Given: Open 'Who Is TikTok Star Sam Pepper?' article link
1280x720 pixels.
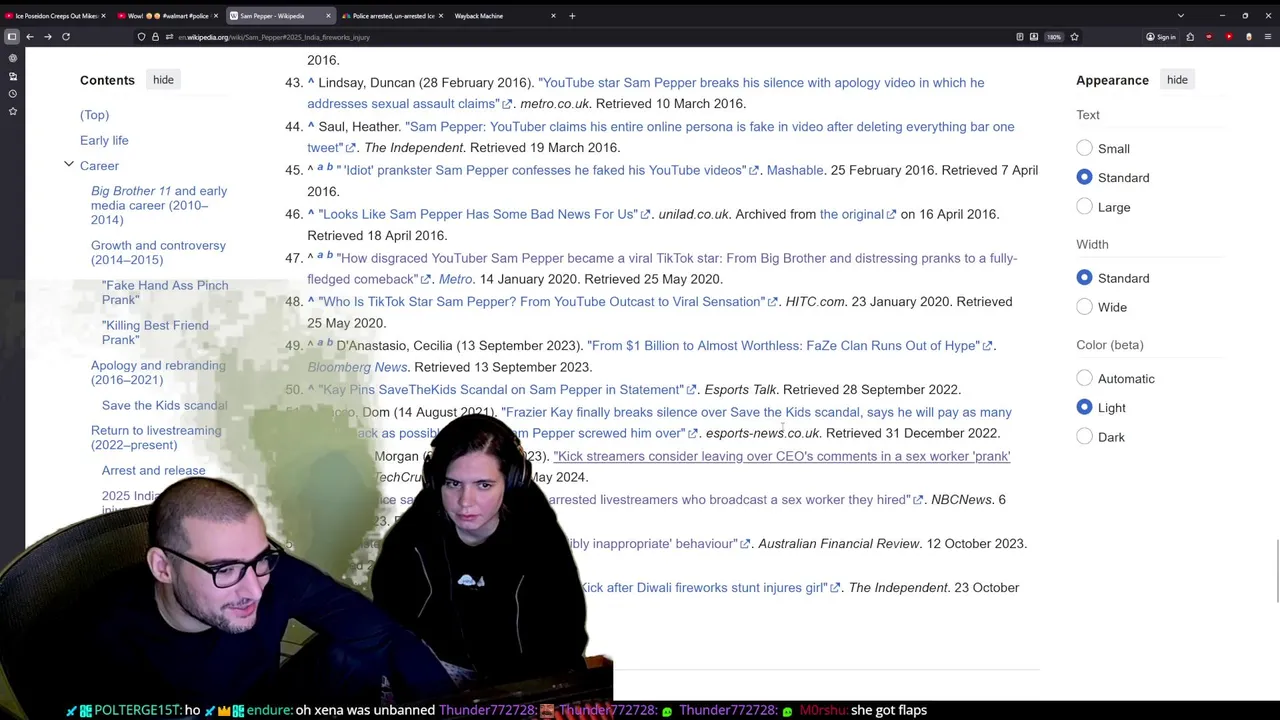Looking at the screenshot, I should pyautogui.click(x=541, y=301).
